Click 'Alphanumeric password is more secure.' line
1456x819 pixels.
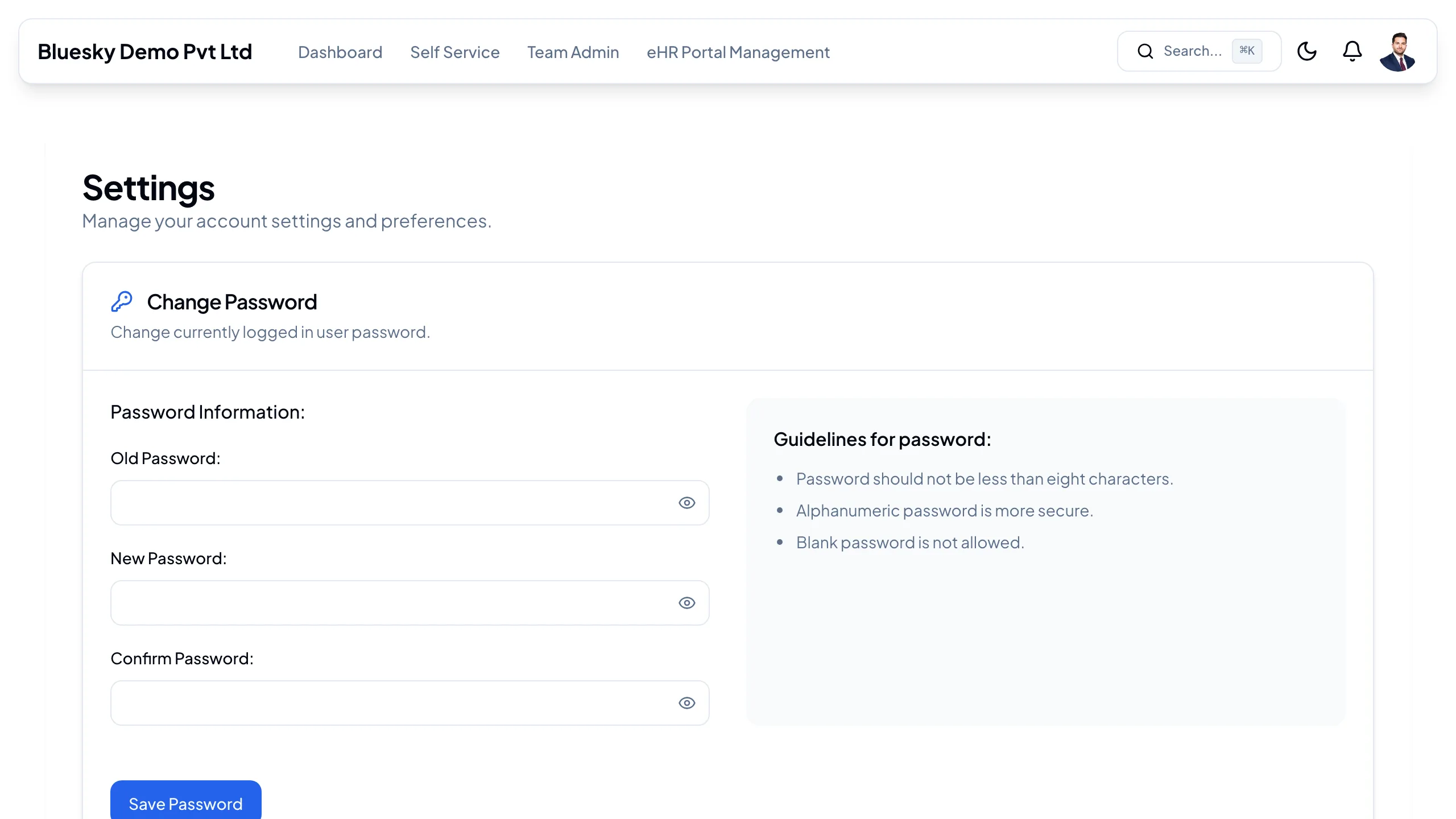pos(944,511)
